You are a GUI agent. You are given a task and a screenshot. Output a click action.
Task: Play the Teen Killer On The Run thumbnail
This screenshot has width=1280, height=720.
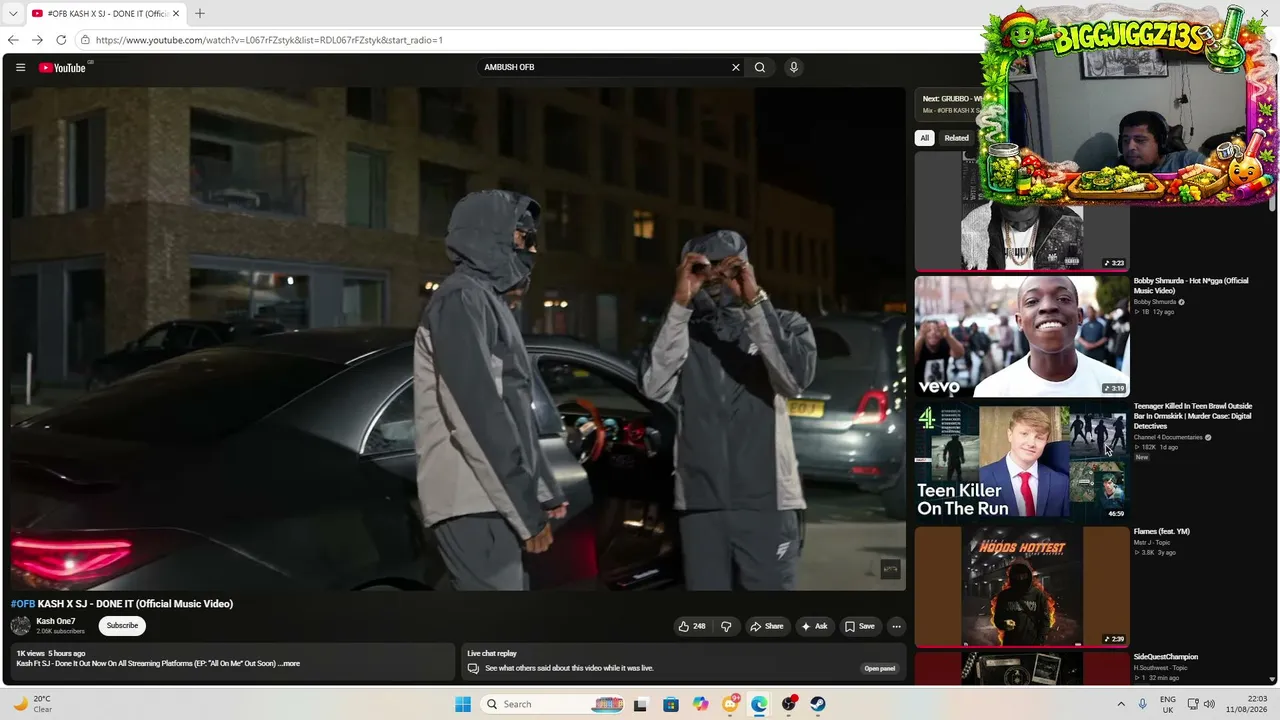[1022, 462]
